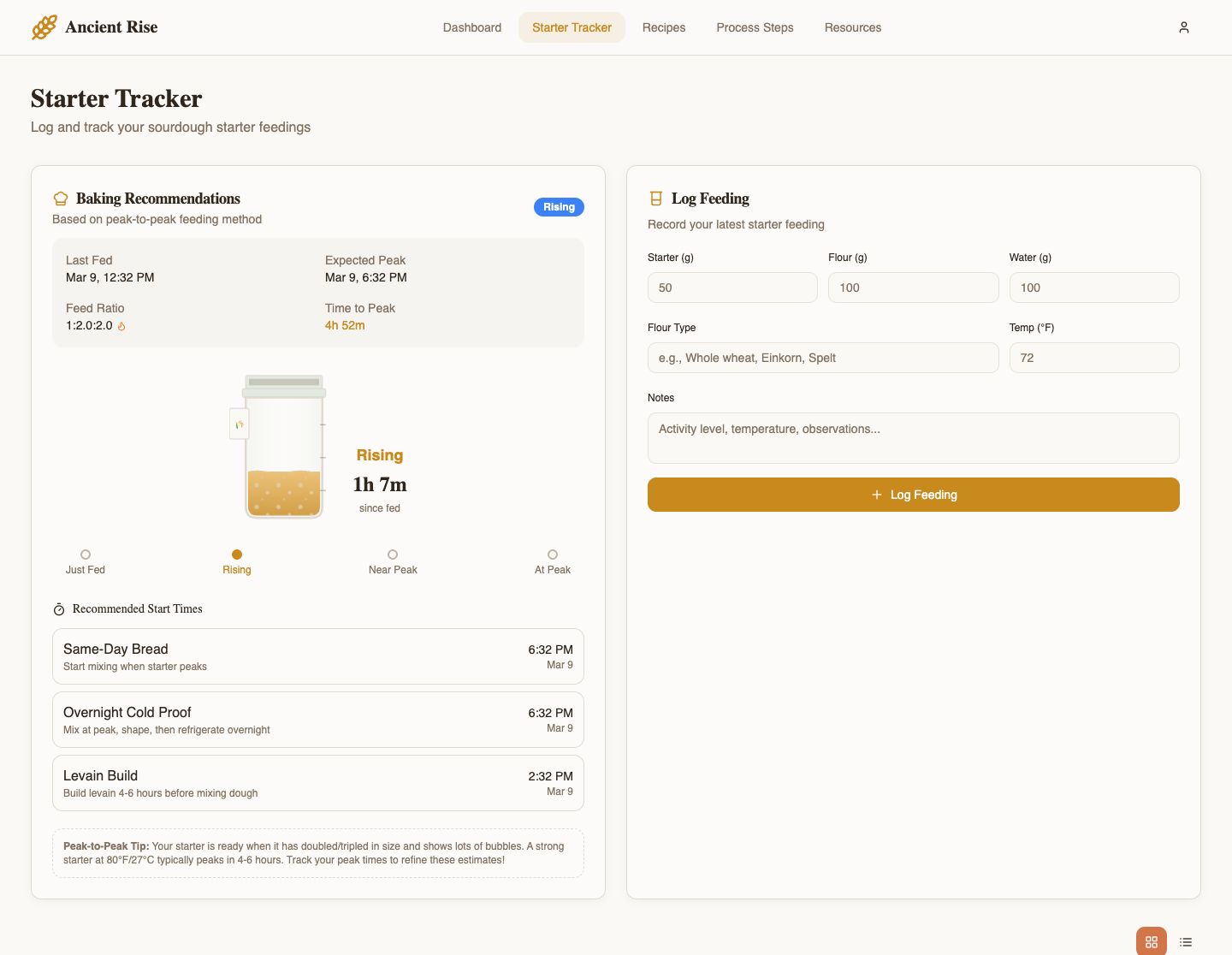Click into the Notes text area
Image resolution: width=1232 pixels, height=955 pixels.
click(x=913, y=438)
